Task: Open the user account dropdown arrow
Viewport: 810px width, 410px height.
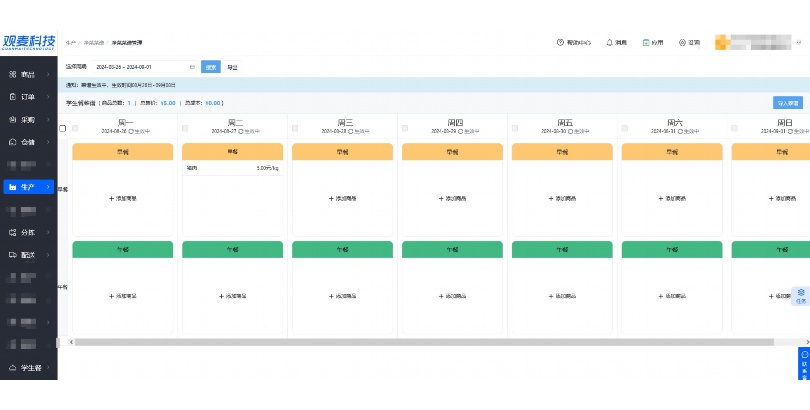Action: click(799, 42)
